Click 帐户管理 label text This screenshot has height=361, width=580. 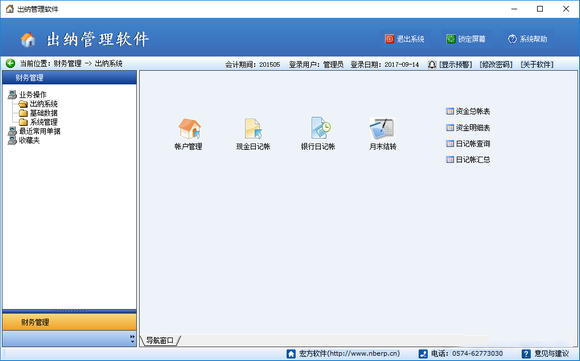tap(188, 146)
